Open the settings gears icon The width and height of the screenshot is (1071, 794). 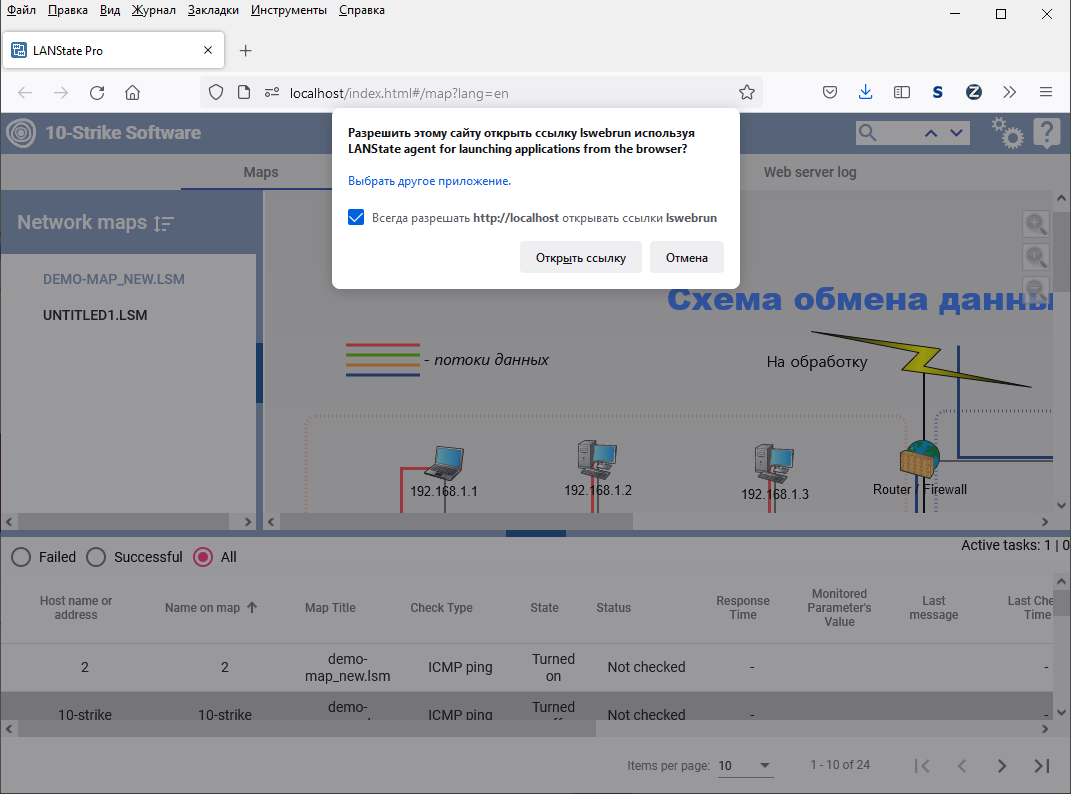click(x=1007, y=133)
